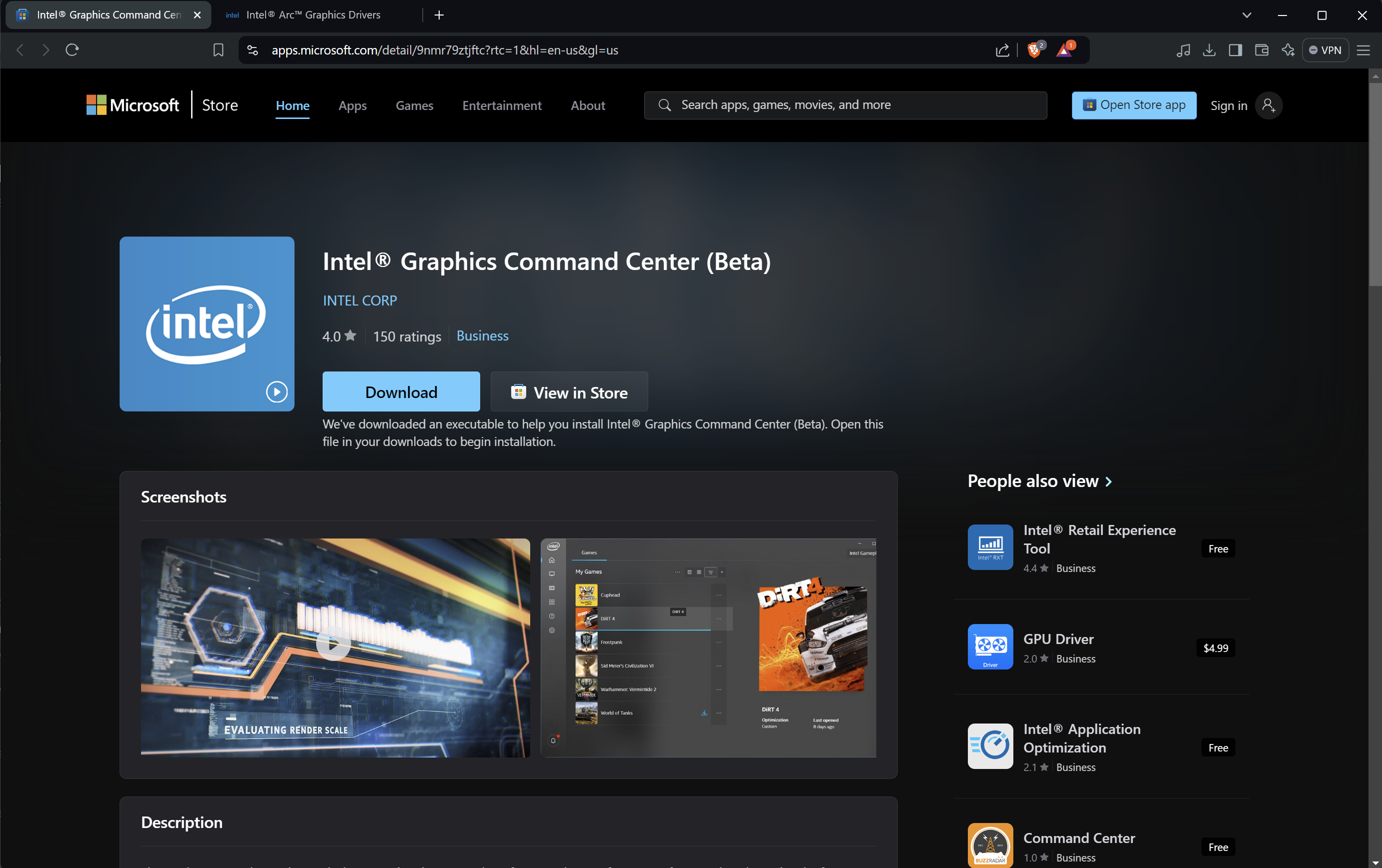Click the blue Download button
The image size is (1382, 868).
pos(401,392)
